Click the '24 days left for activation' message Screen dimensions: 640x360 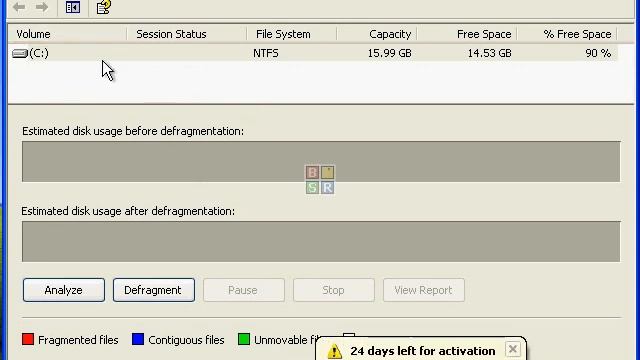(422, 351)
